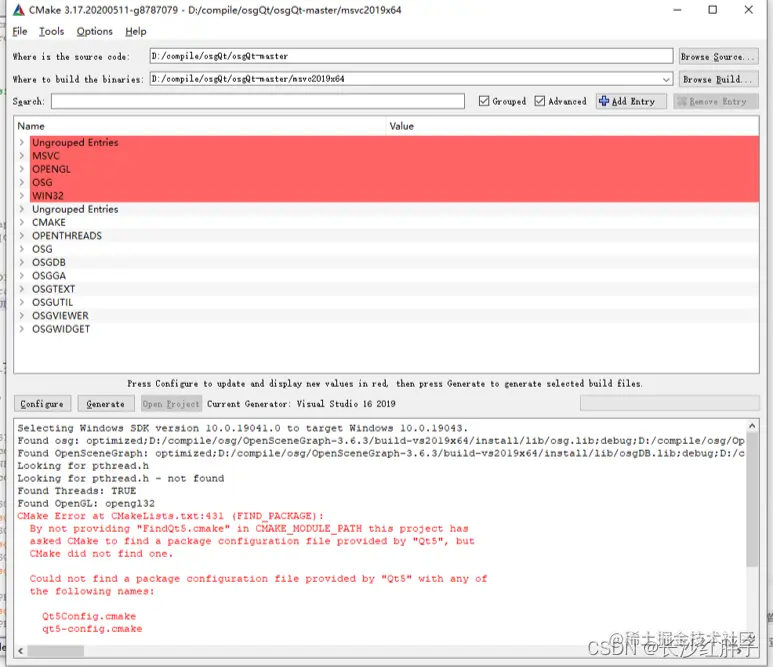This screenshot has height=667, width=773.
Task: Click the Browse Source button
Action: click(718, 57)
